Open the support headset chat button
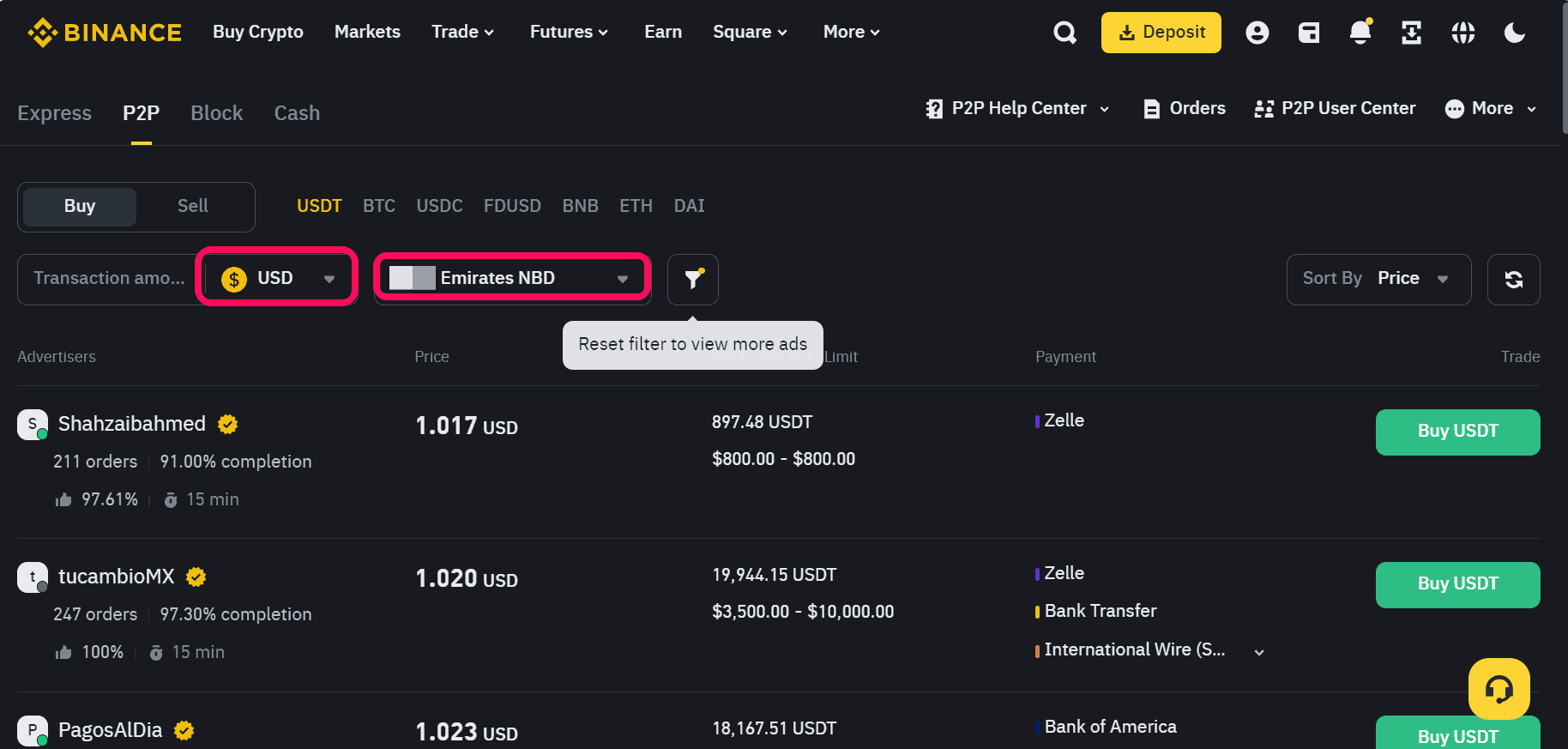This screenshot has height=749, width=1568. (x=1499, y=689)
